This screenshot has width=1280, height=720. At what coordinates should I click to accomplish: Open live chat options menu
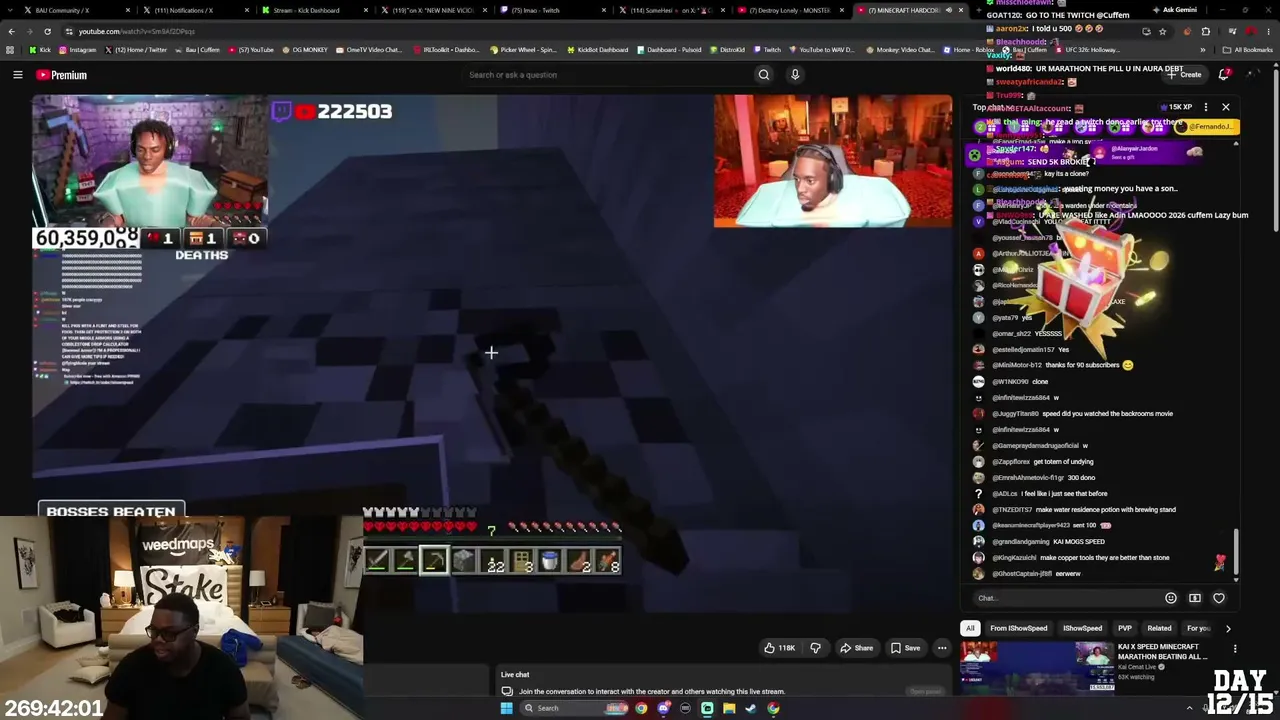pyautogui.click(x=1205, y=107)
